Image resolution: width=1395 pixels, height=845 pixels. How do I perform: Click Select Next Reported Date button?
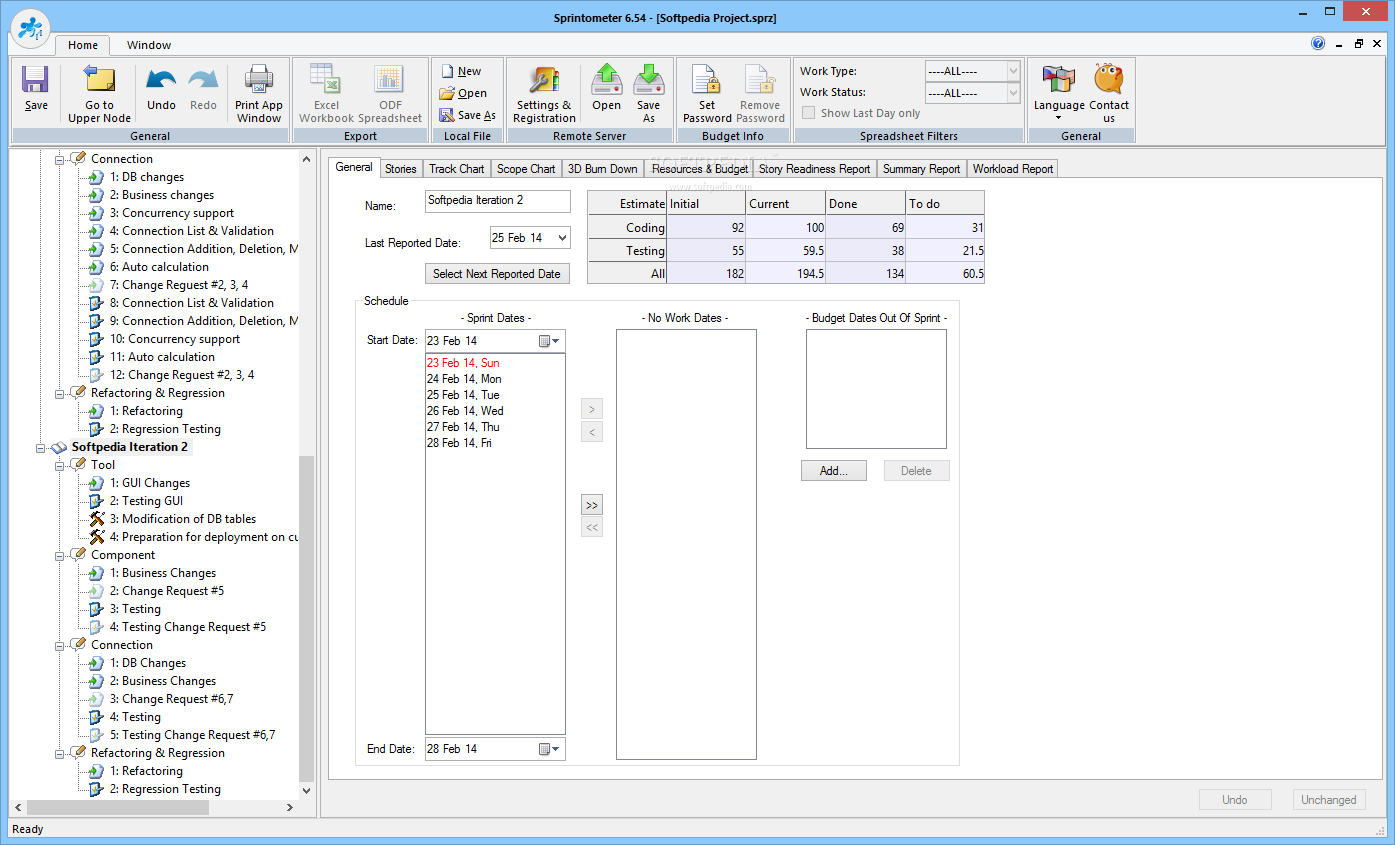tap(497, 273)
